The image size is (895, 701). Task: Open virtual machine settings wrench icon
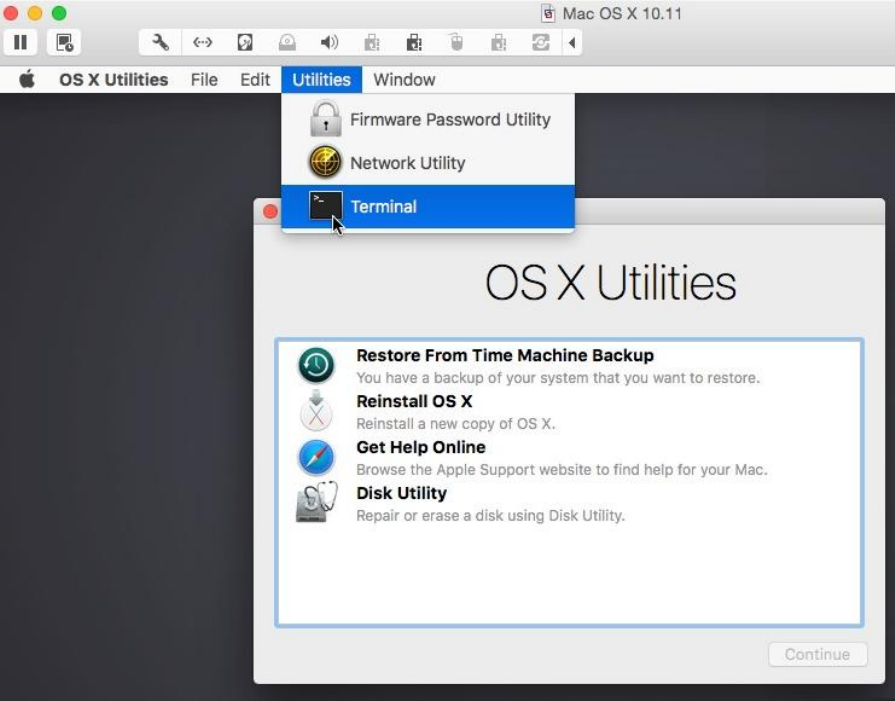[160, 43]
